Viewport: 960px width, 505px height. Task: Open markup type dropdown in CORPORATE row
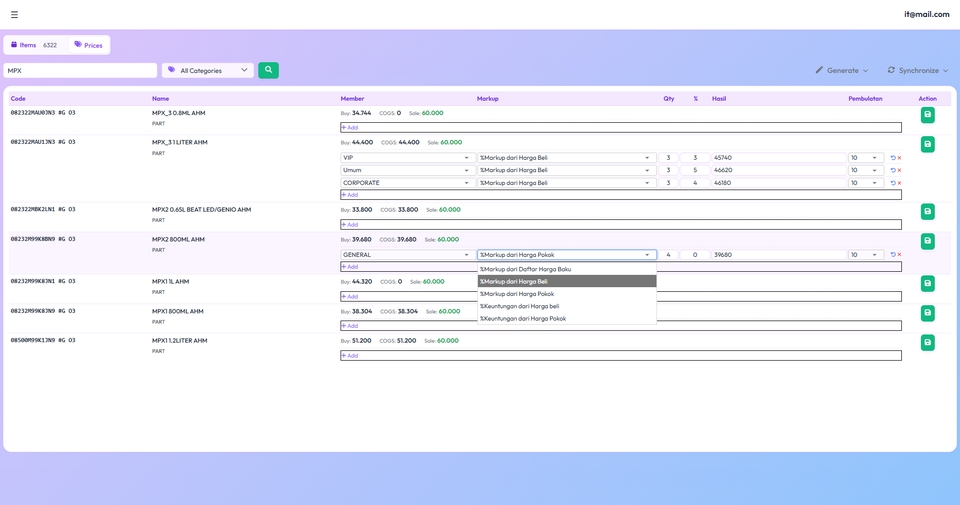[x=566, y=183]
